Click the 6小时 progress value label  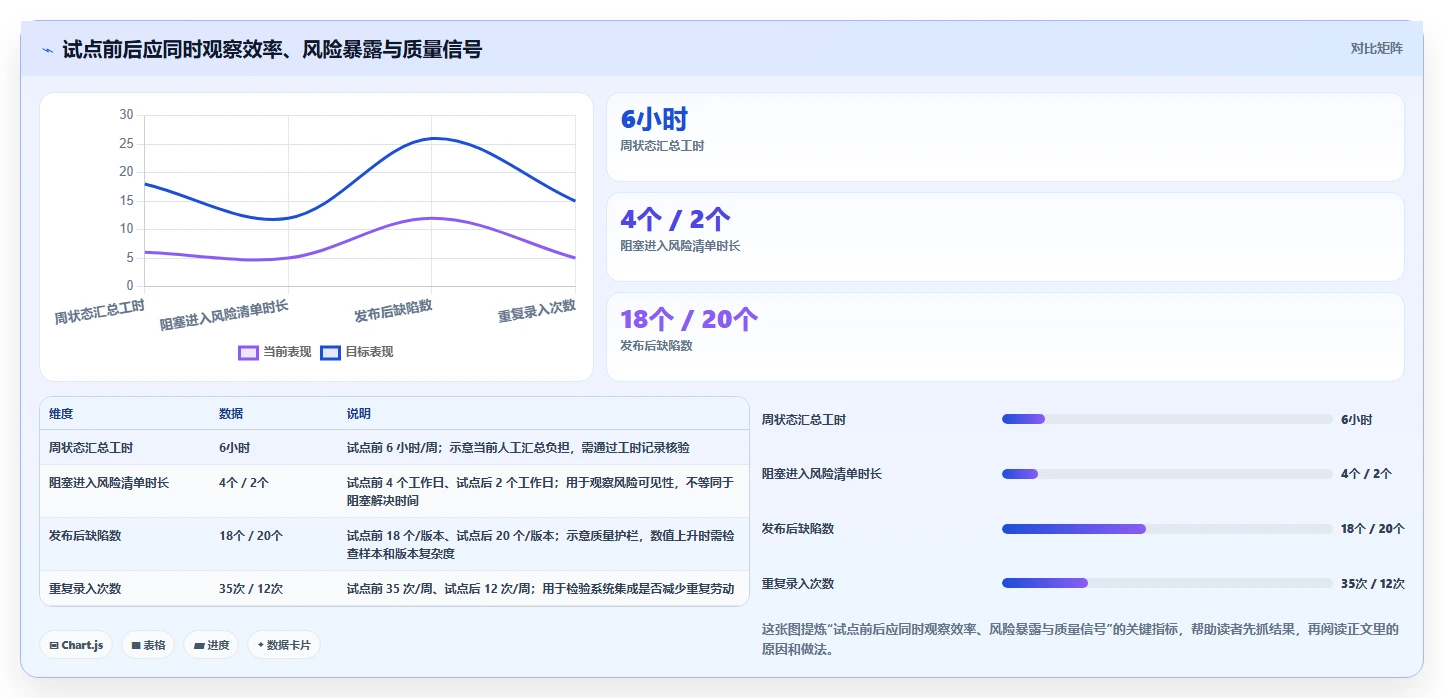(1356, 420)
